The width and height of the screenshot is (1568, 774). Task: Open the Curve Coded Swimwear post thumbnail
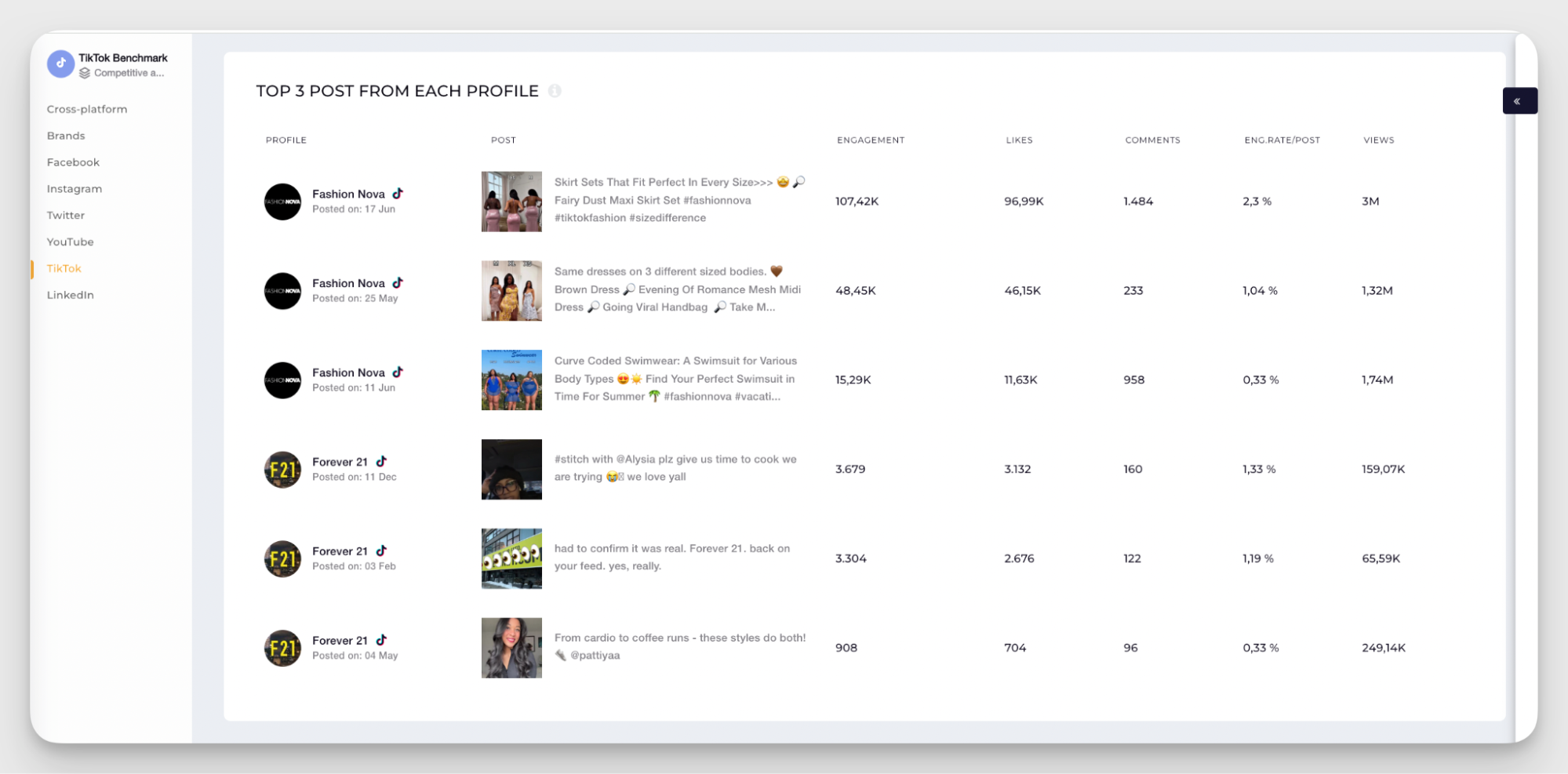coord(511,380)
